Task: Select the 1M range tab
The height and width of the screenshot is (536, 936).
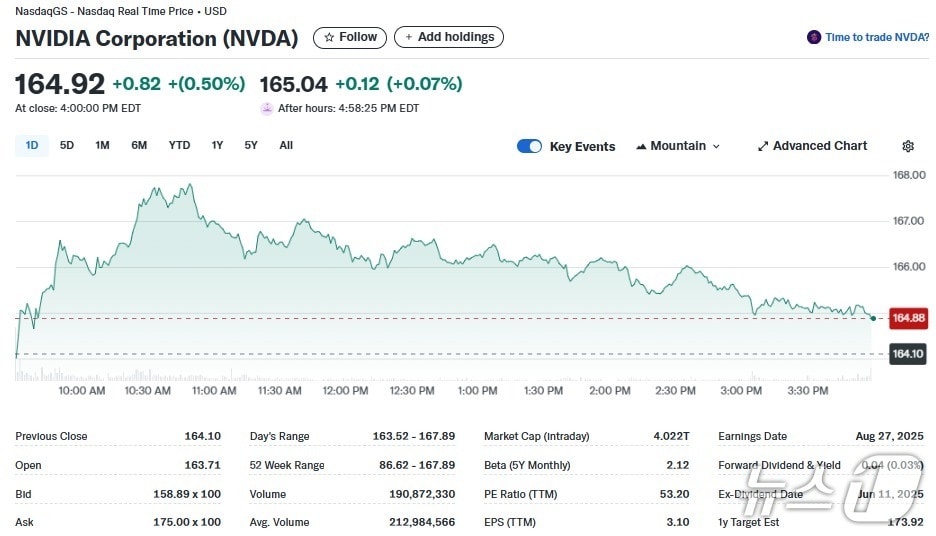Action: click(x=102, y=145)
